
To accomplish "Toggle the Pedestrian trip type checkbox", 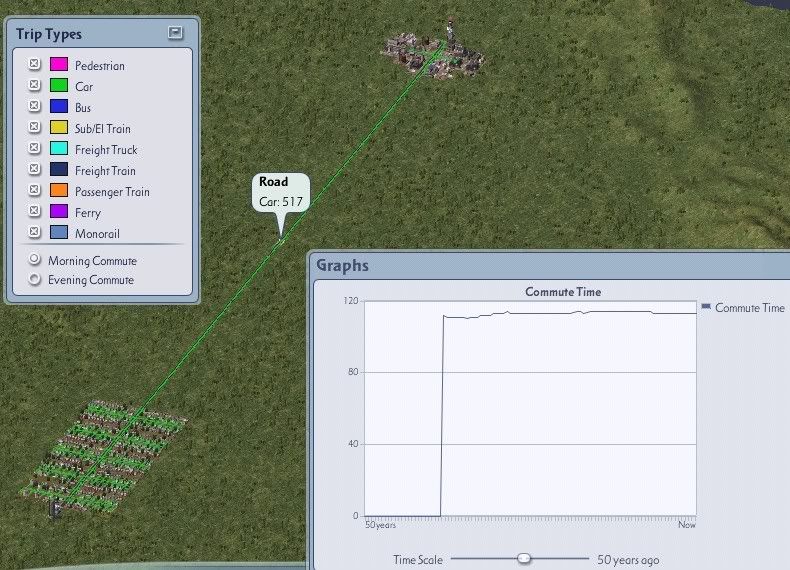I will [x=34, y=64].
